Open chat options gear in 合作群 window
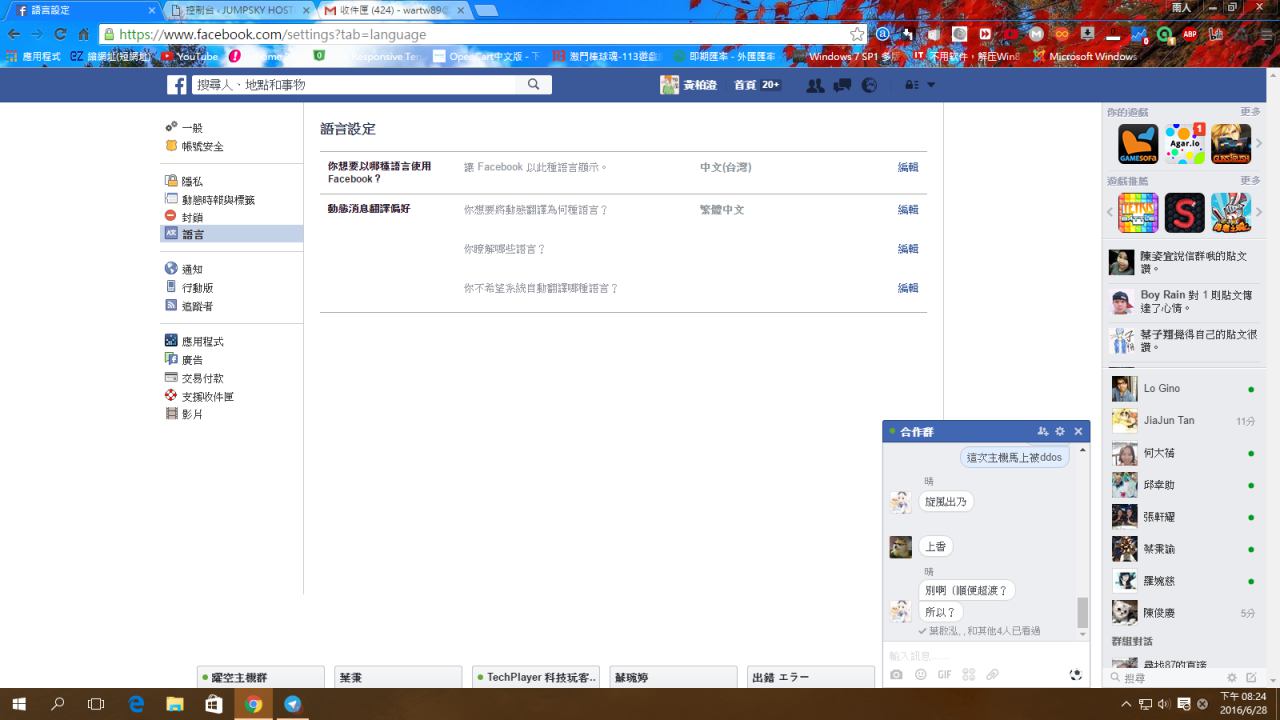Screen dimensions: 1280x720 point(1060,432)
